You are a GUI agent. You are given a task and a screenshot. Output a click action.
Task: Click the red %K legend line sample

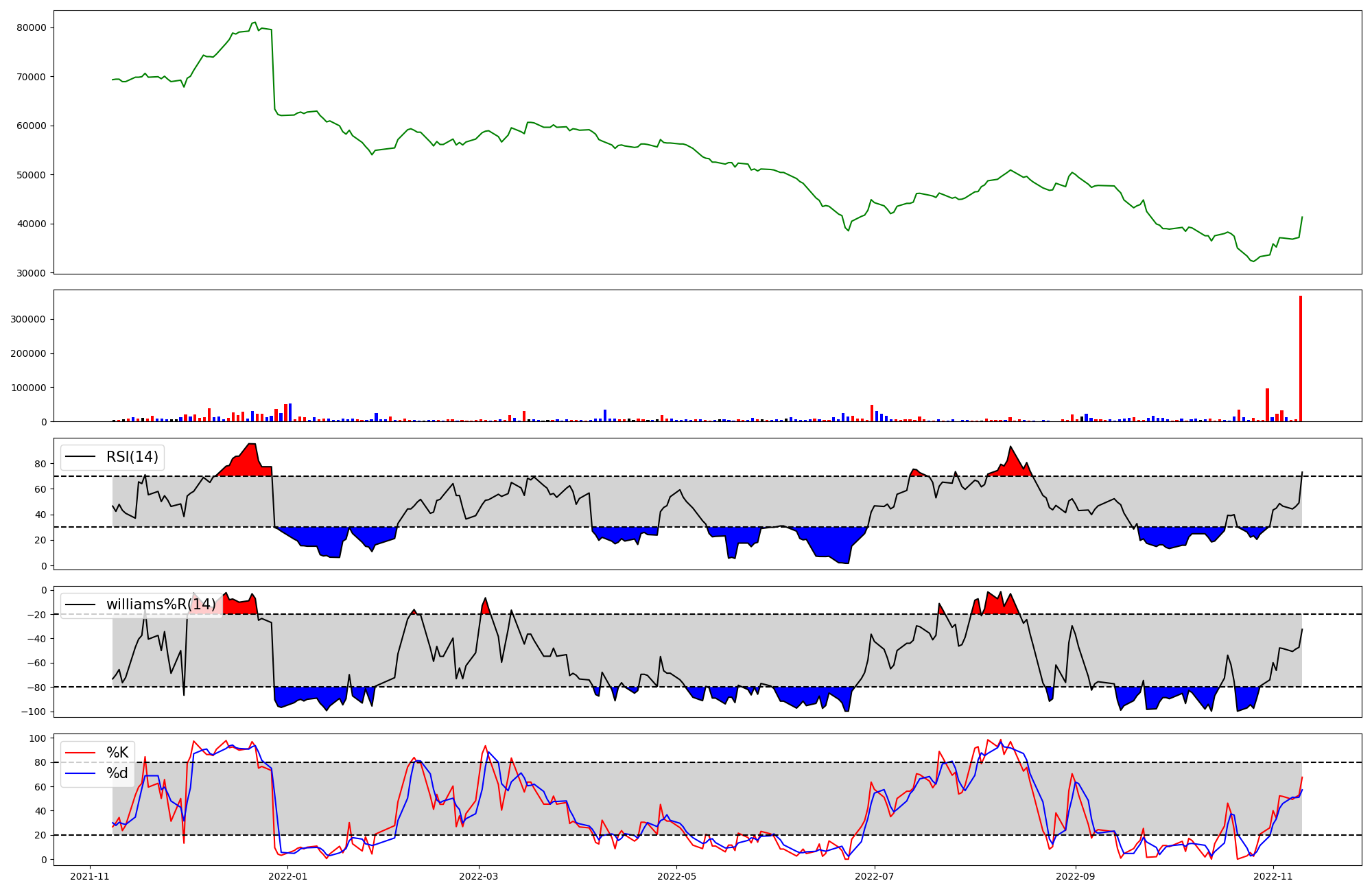[x=80, y=753]
